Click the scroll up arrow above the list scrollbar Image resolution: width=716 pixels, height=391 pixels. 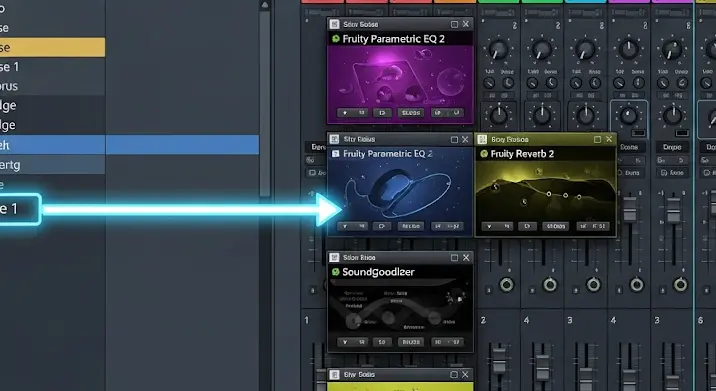click(x=265, y=5)
